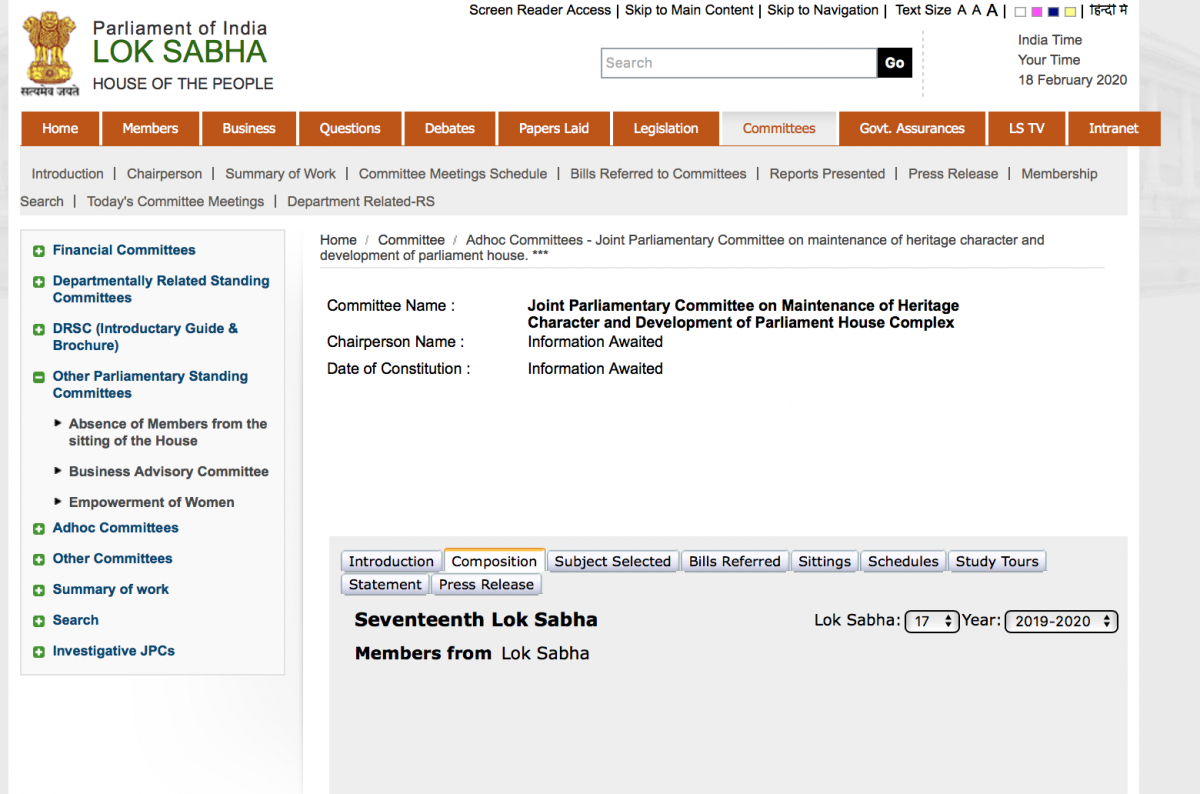Select the largest text size A
Viewport: 1200px width, 794px height.
point(992,11)
